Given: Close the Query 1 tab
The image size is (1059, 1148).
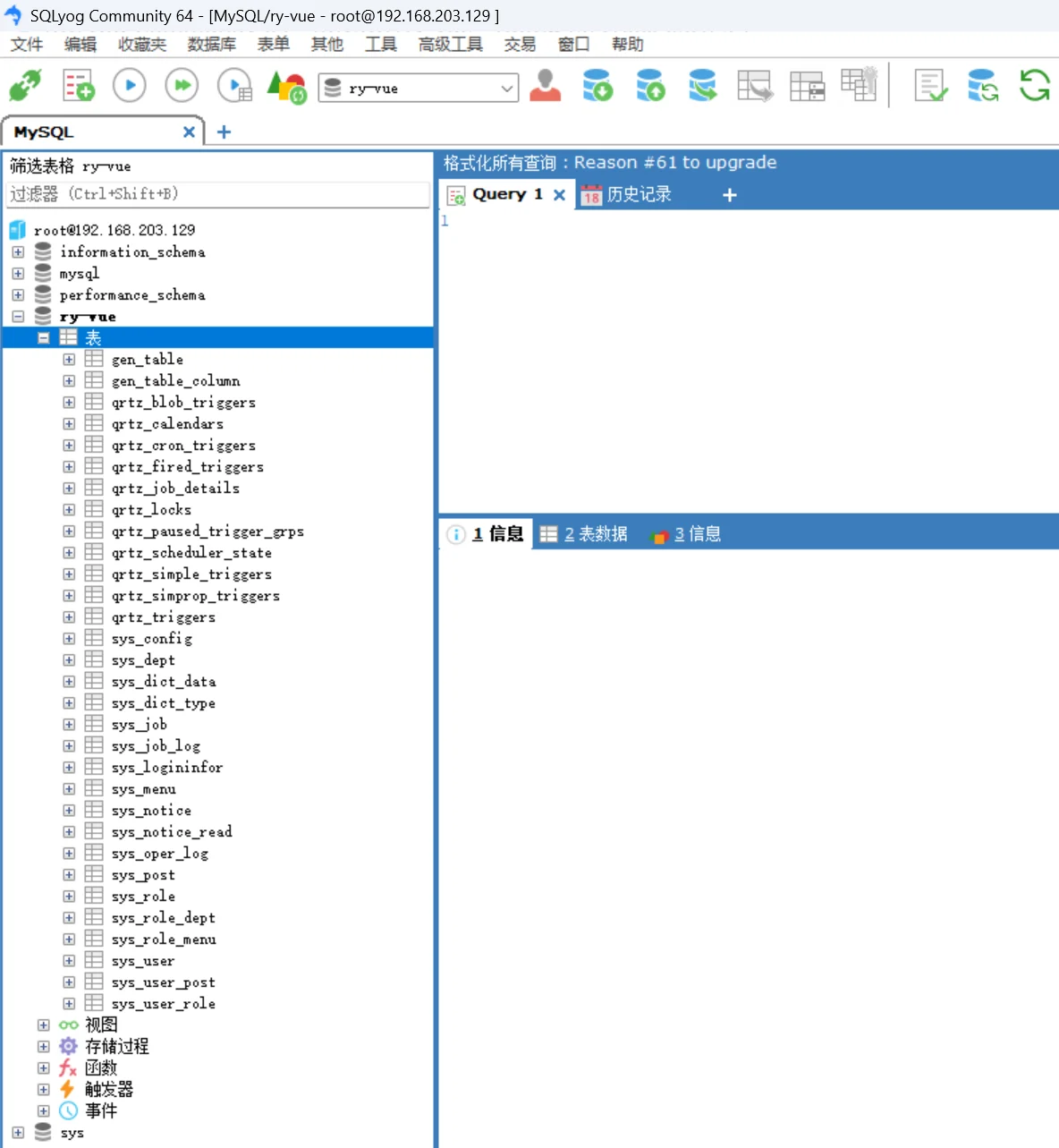Looking at the screenshot, I should (559, 194).
